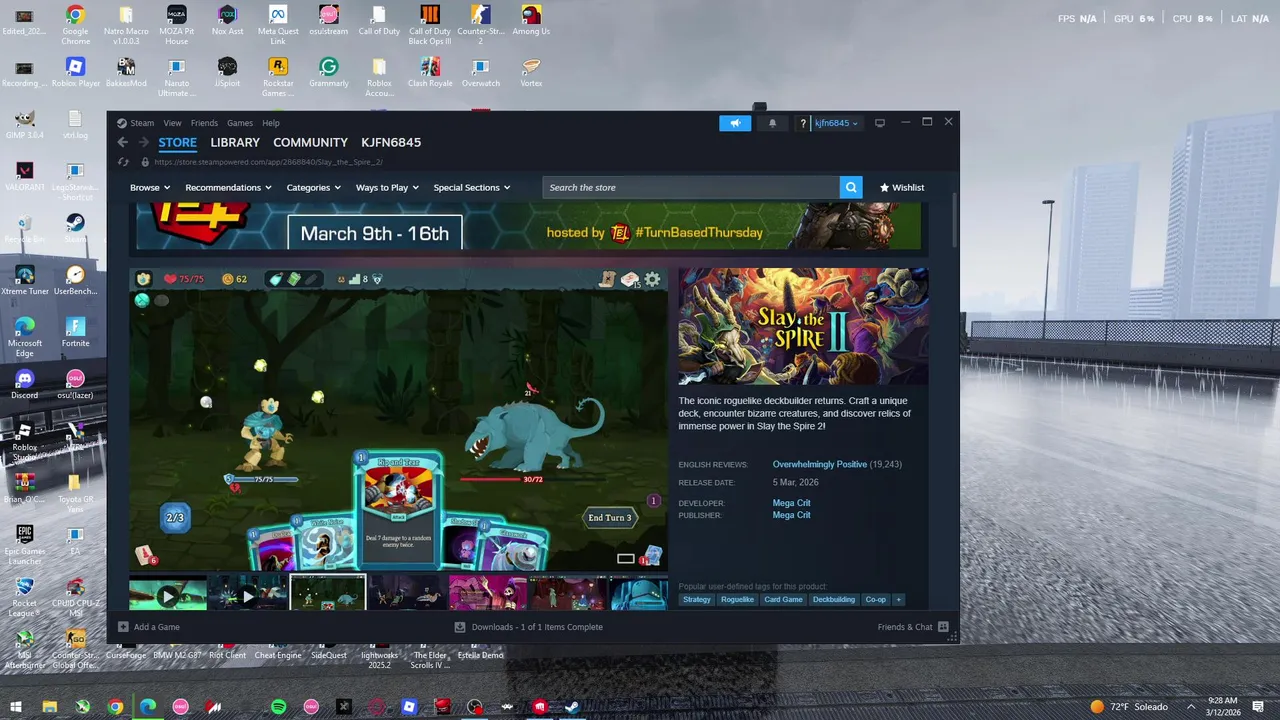The height and width of the screenshot is (720, 1280).
Task: Select the Strategy tag
Action: pos(697,599)
